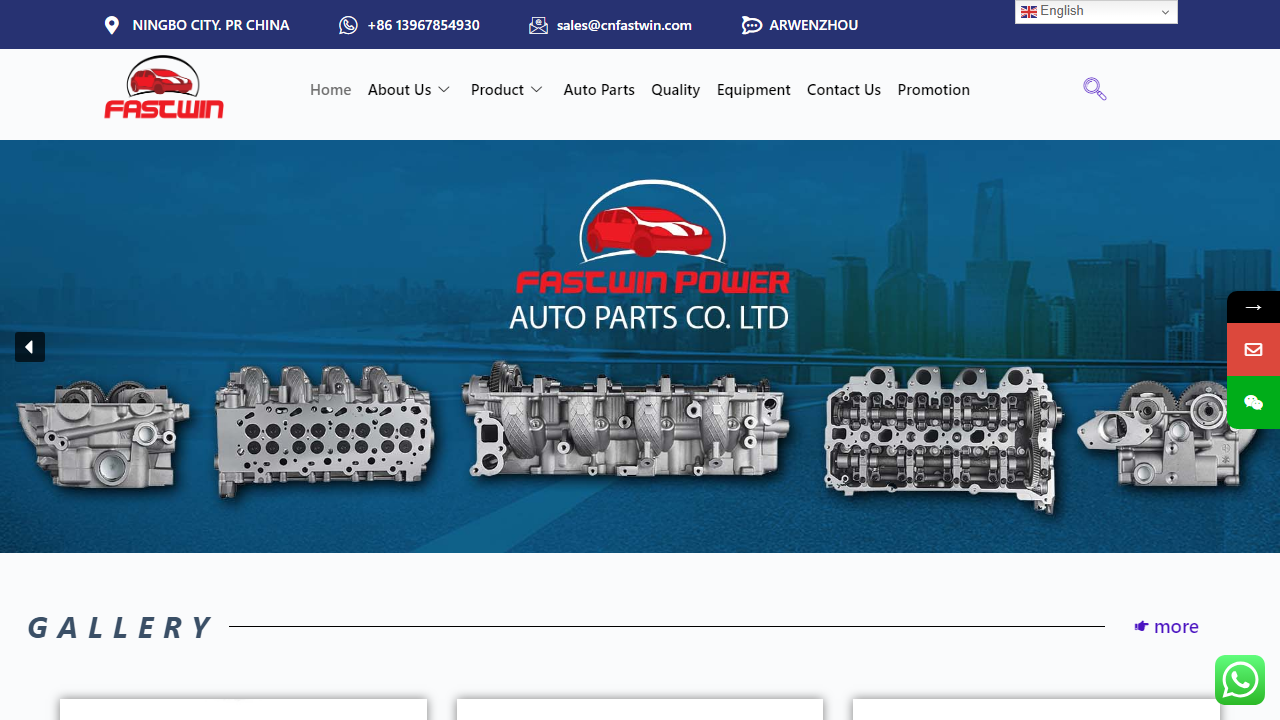The width and height of the screenshot is (1280, 720).
Task: Click the GALLERY section heading
Action: click(119, 628)
